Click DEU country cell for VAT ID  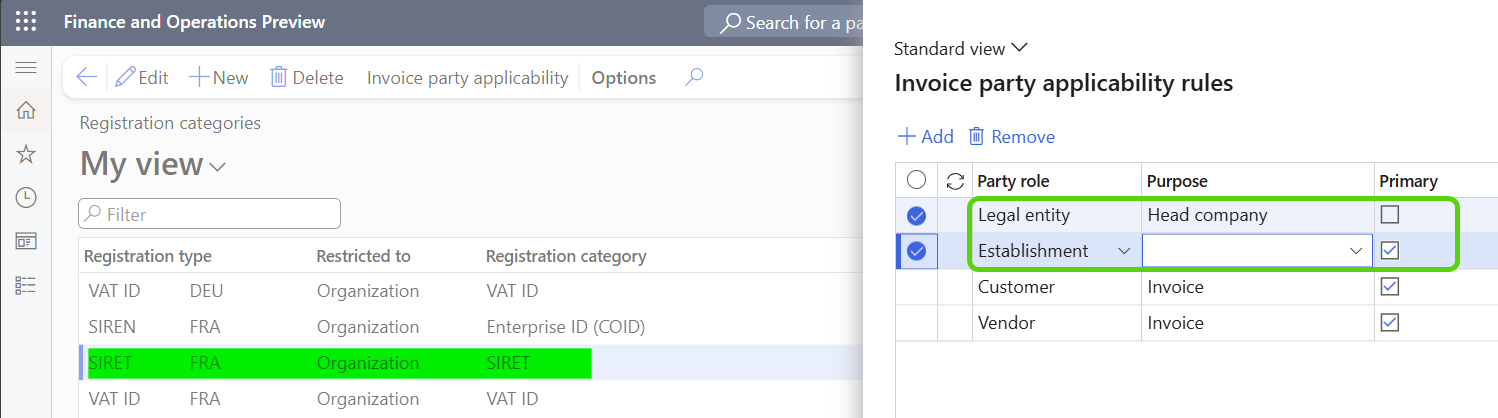click(x=206, y=291)
